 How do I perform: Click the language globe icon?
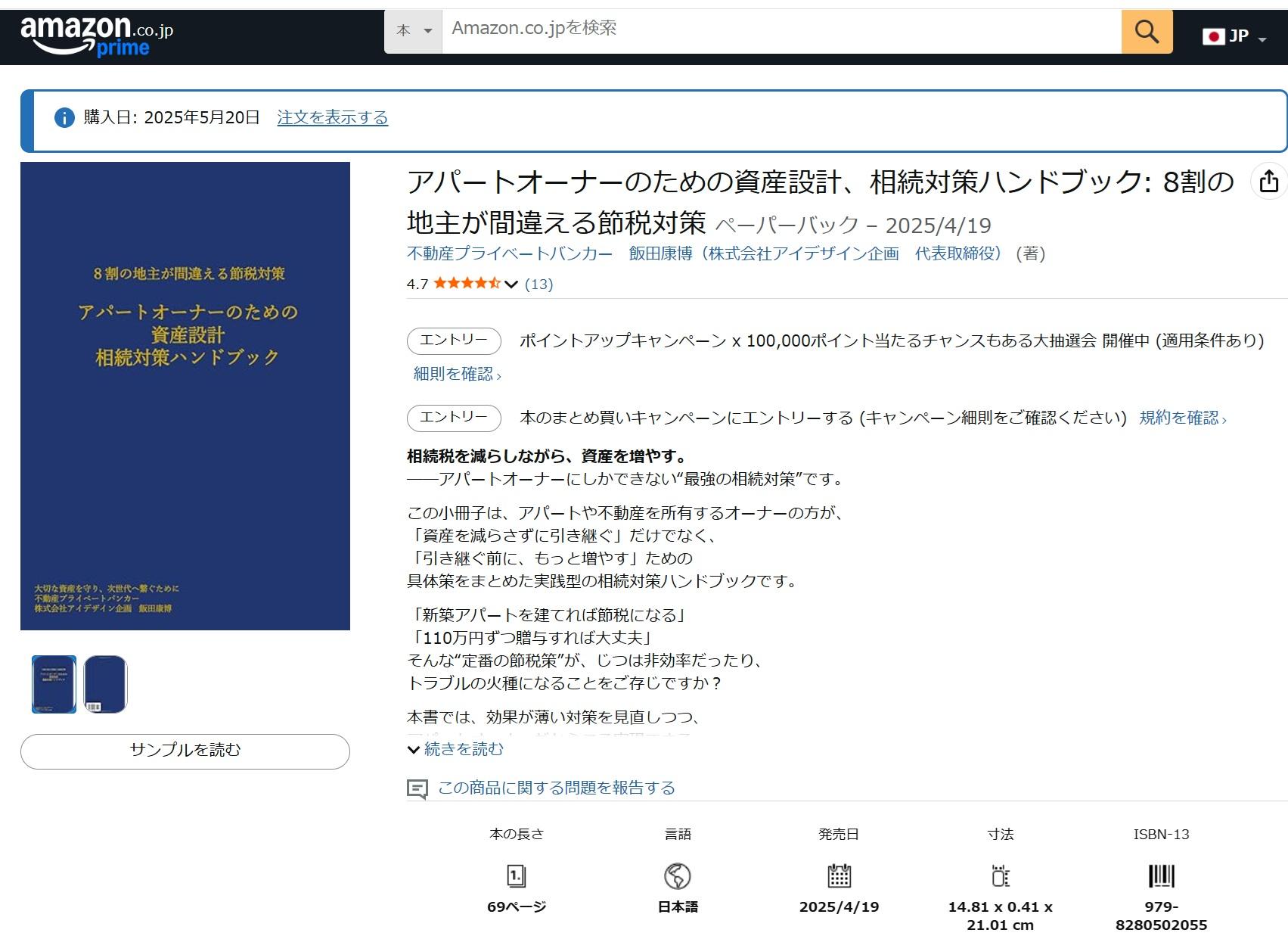pyautogui.click(x=677, y=876)
